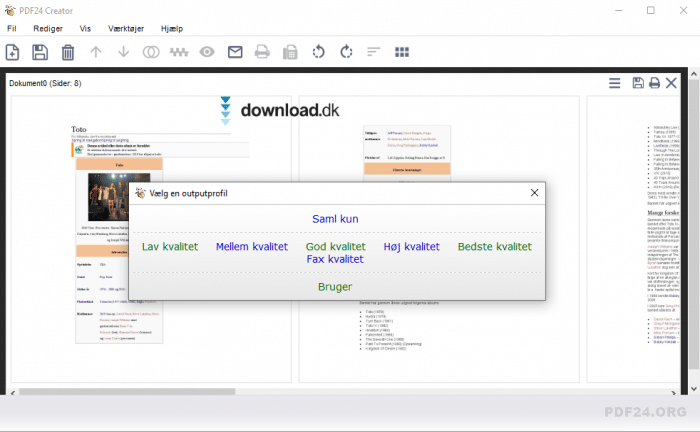Select Mellem kvalitet output profile
This screenshot has width=700, height=432.
point(252,246)
